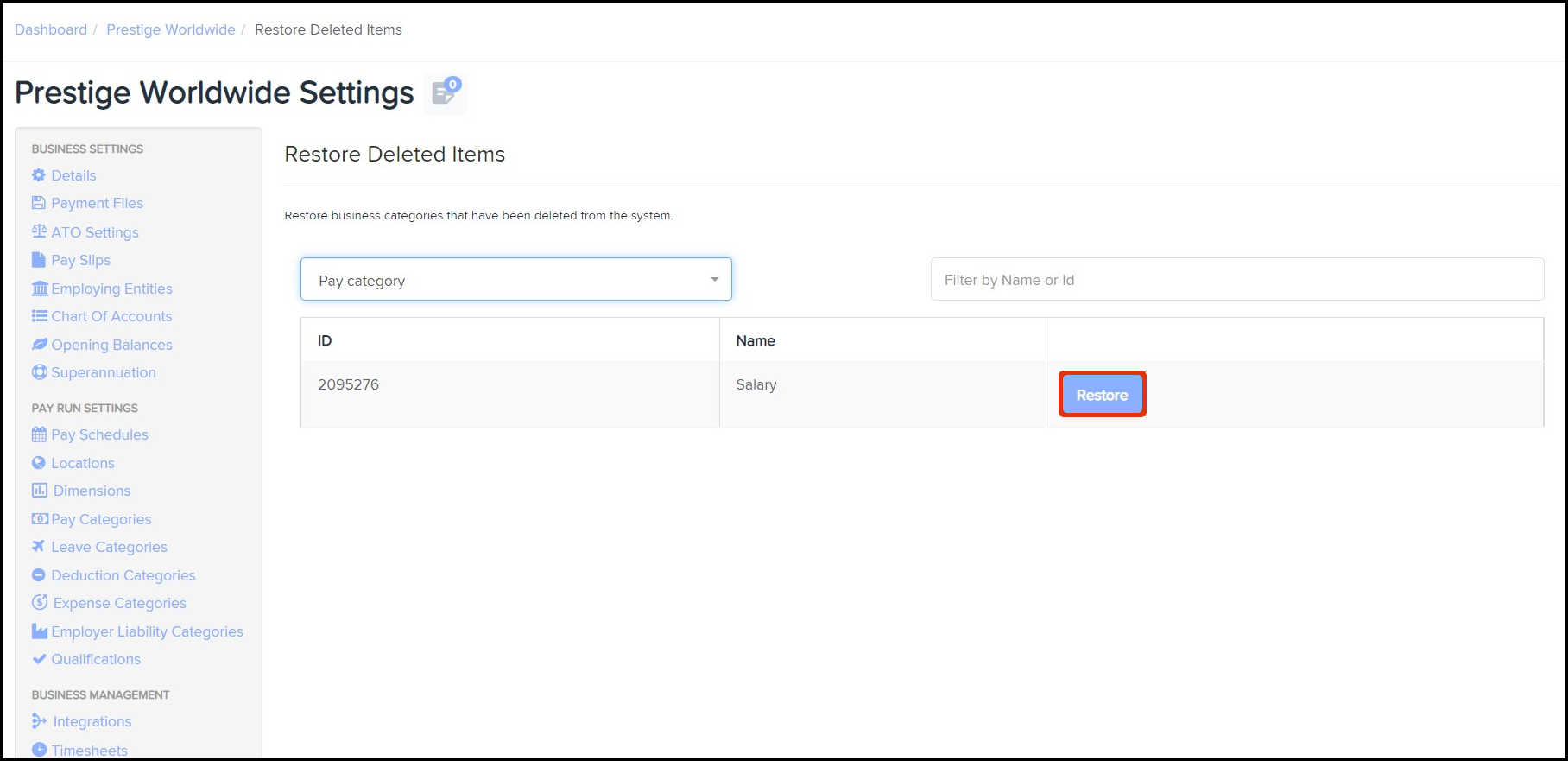
Task: Navigate to Employer Liability Categories
Action: point(147,631)
